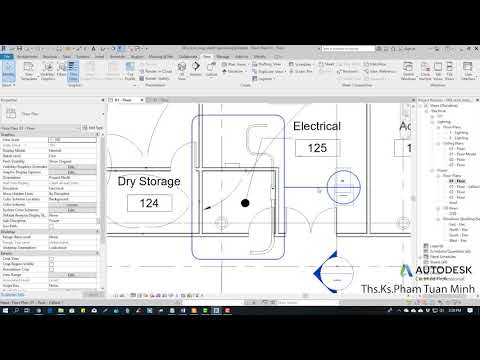
Task: Open the Windows Start menu
Action: (x=5, y=310)
